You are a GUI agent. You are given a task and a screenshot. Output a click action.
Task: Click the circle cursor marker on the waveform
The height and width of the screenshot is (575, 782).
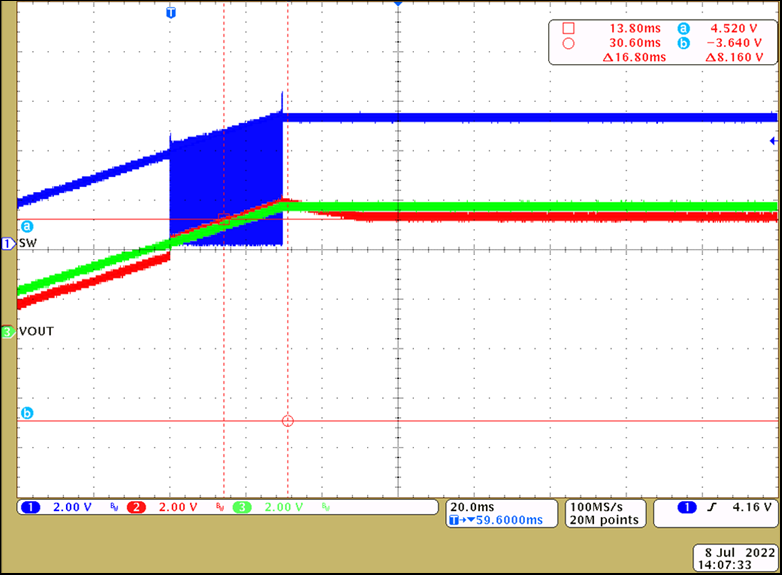click(x=288, y=421)
